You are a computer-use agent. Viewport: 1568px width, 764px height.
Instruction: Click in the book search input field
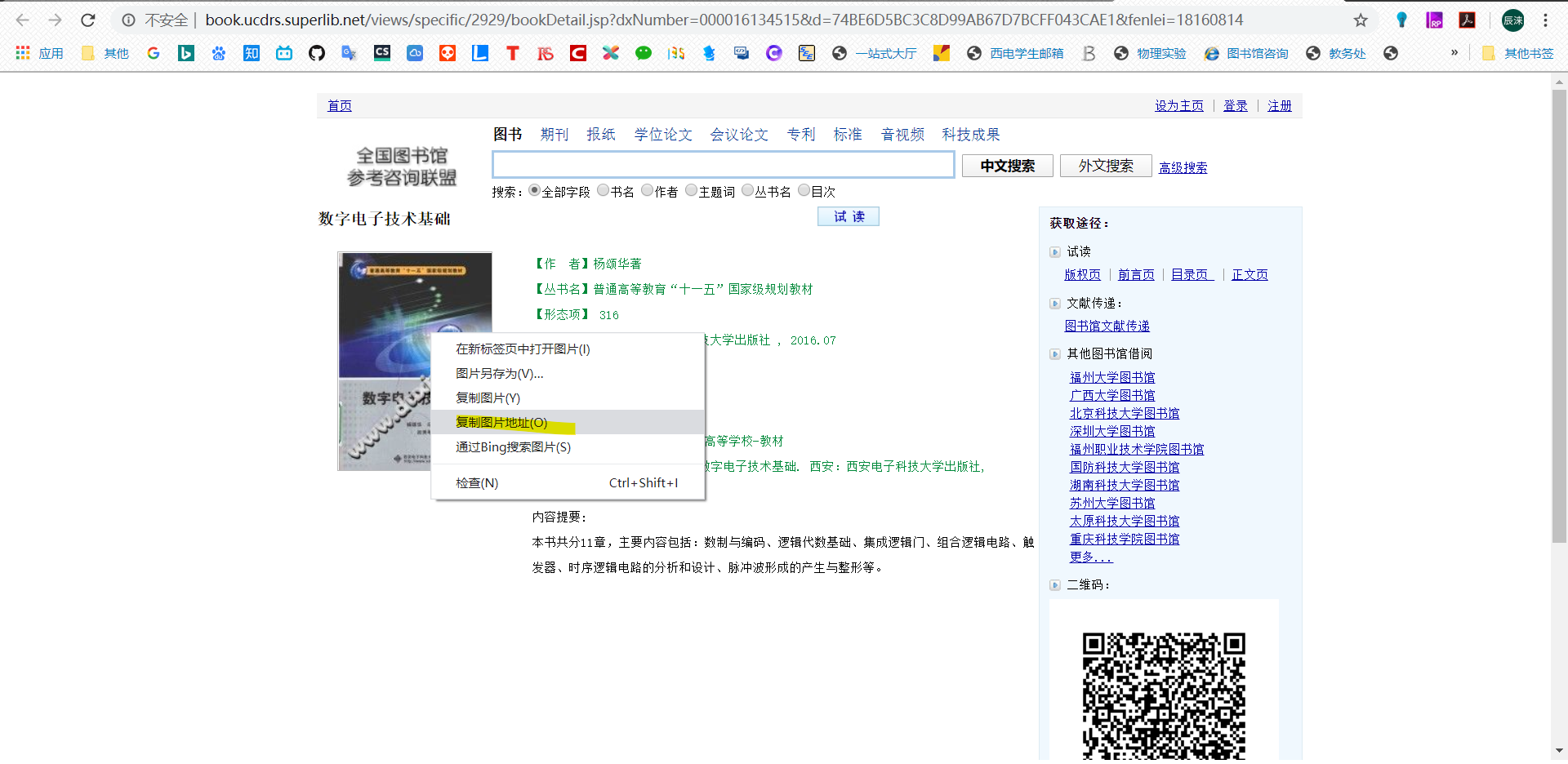[x=723, y=165]
